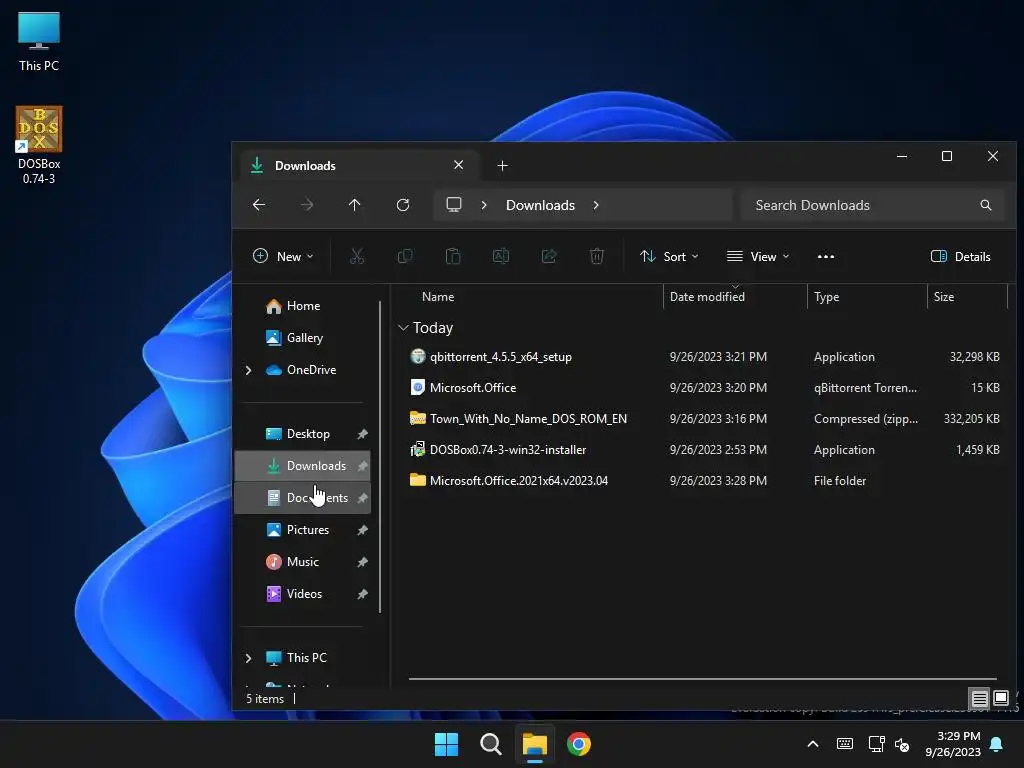
Task: Refresh the Downloads folder
Action: point(403,205)
